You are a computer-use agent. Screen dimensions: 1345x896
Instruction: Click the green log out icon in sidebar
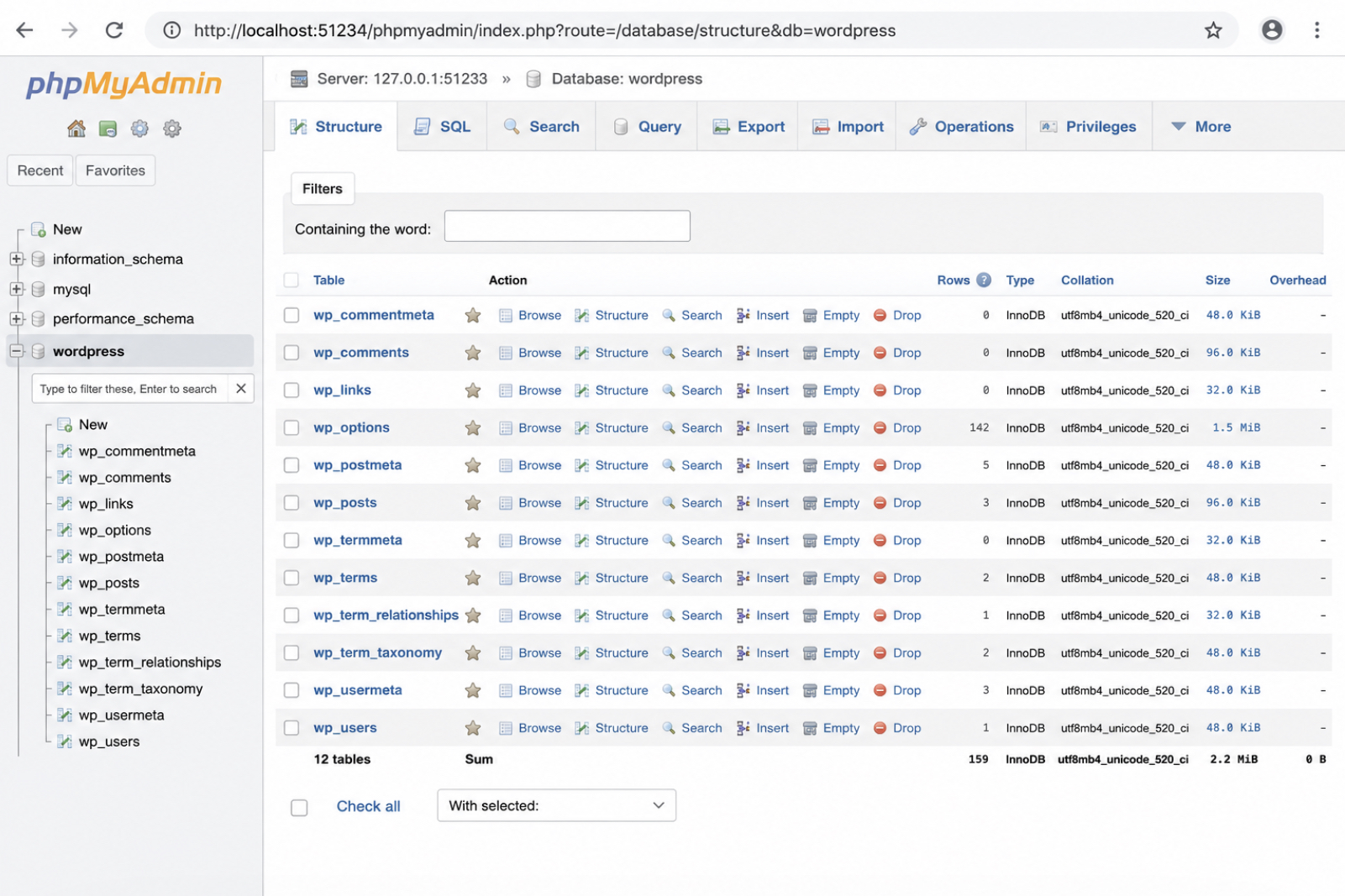[108, 128]
